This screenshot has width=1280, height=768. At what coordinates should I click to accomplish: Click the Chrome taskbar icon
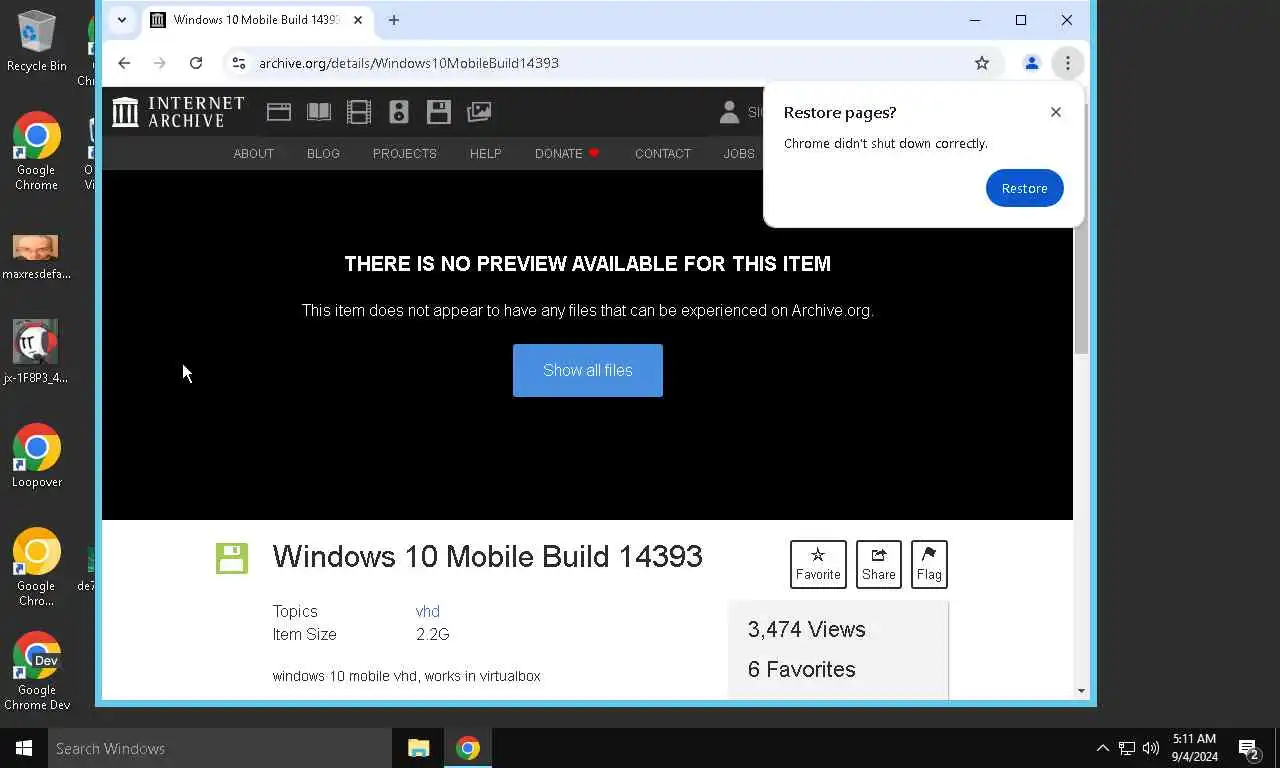(468, 748)
